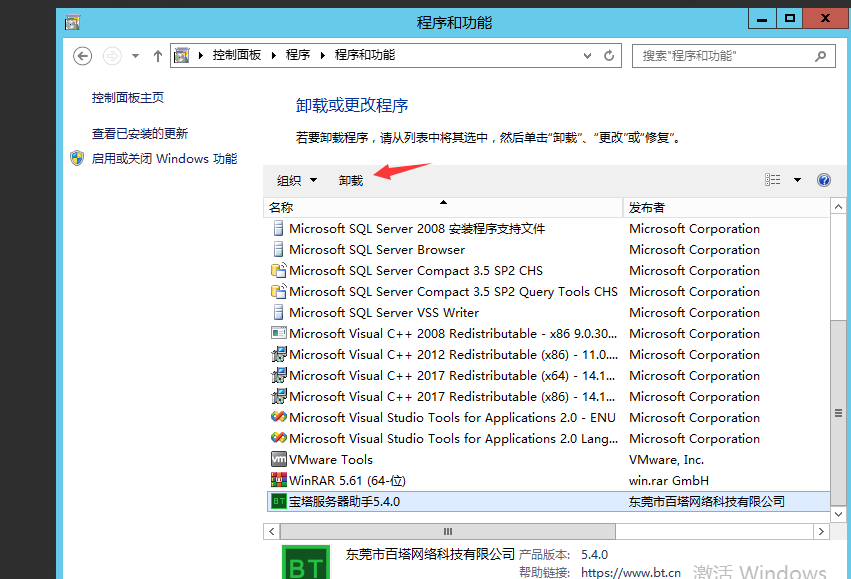Image resolution: width=851 pixels, height=579 pixels.
Task: Click the Visual Studio Tools ENU icon
Action: coord(278,417)
